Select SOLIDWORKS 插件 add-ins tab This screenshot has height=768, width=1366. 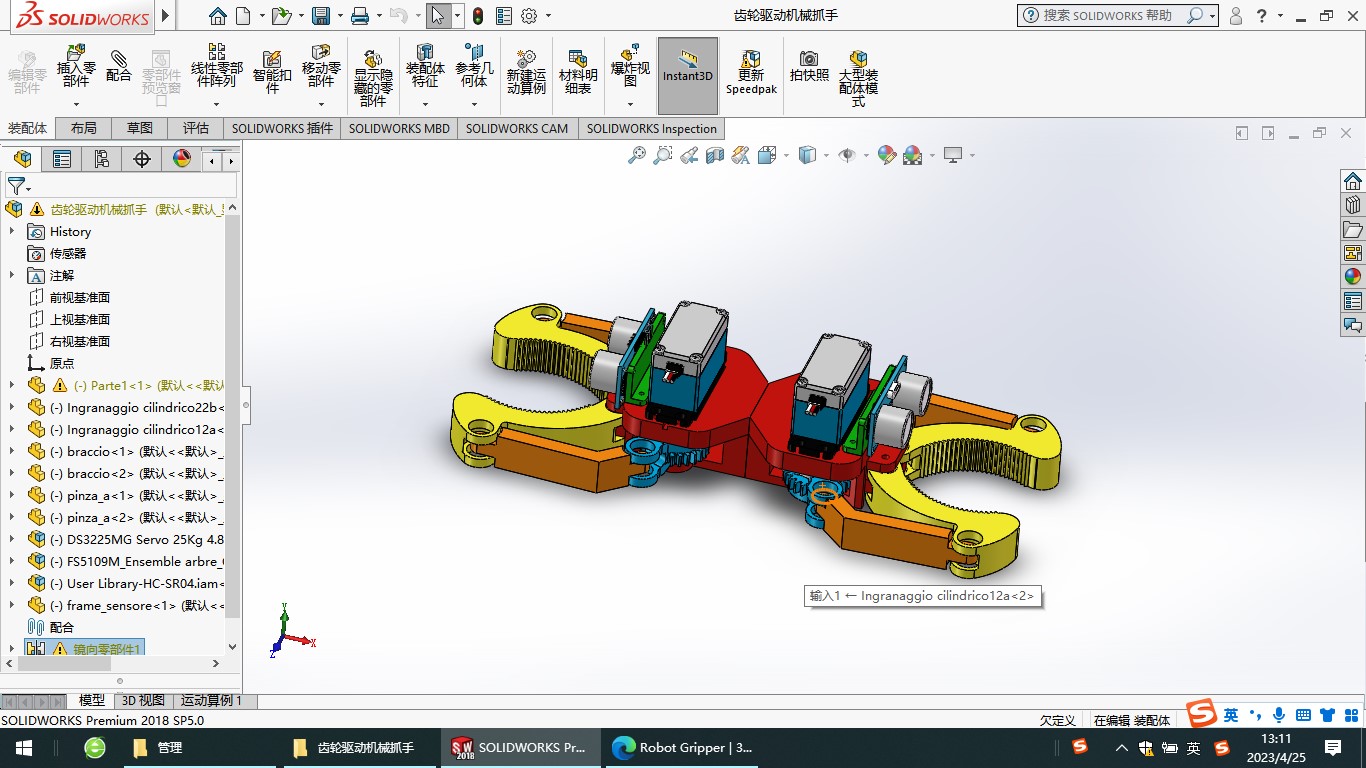point(282,128)
